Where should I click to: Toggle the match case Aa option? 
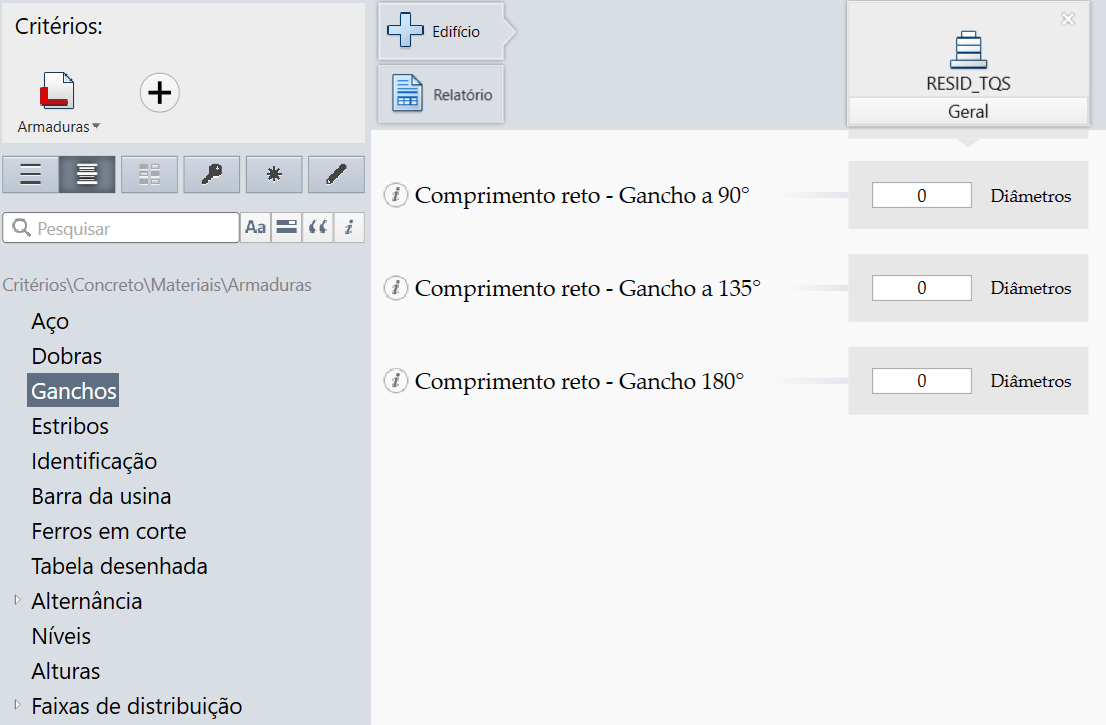255,228
